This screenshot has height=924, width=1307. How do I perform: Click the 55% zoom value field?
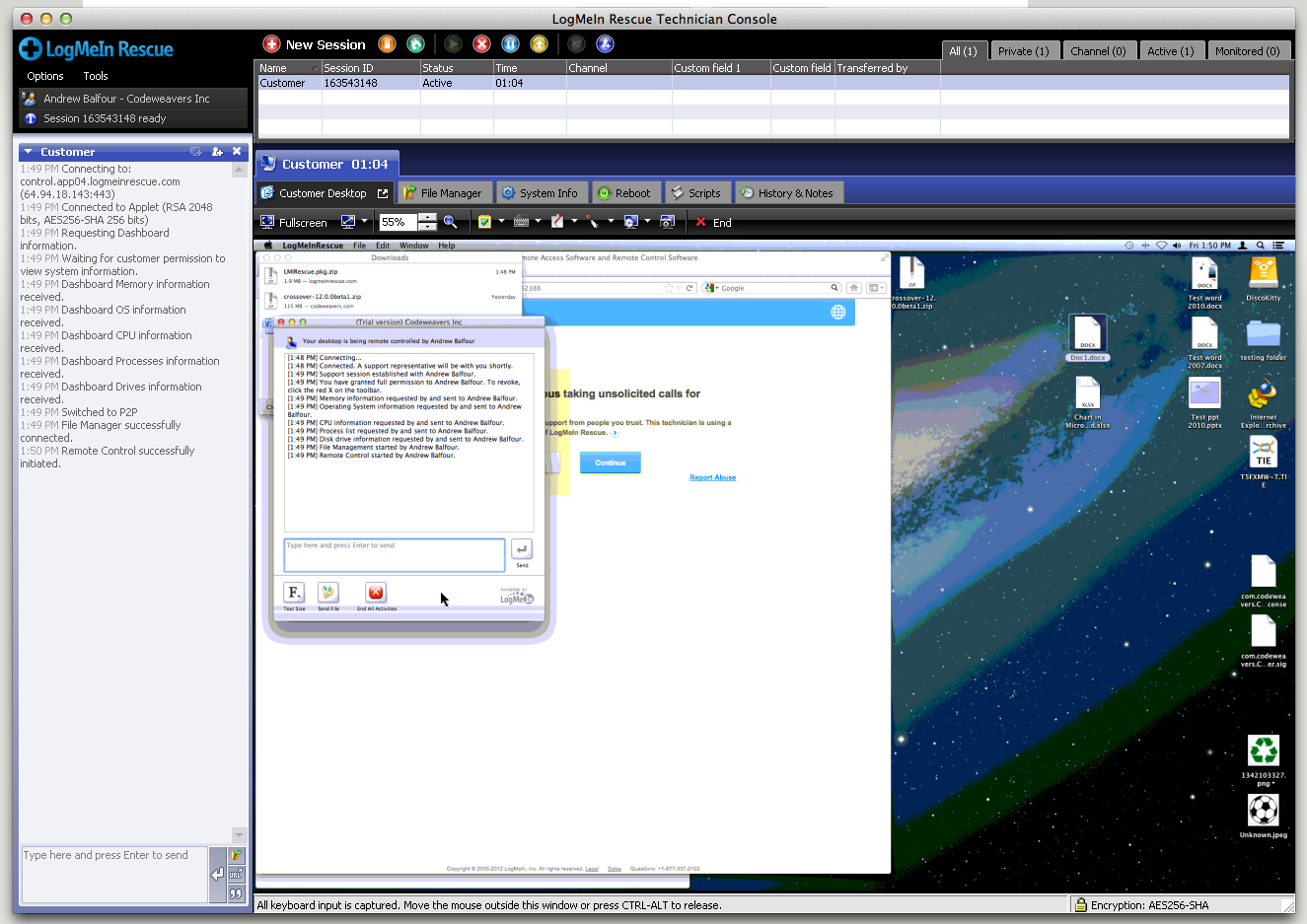(398, 223)
